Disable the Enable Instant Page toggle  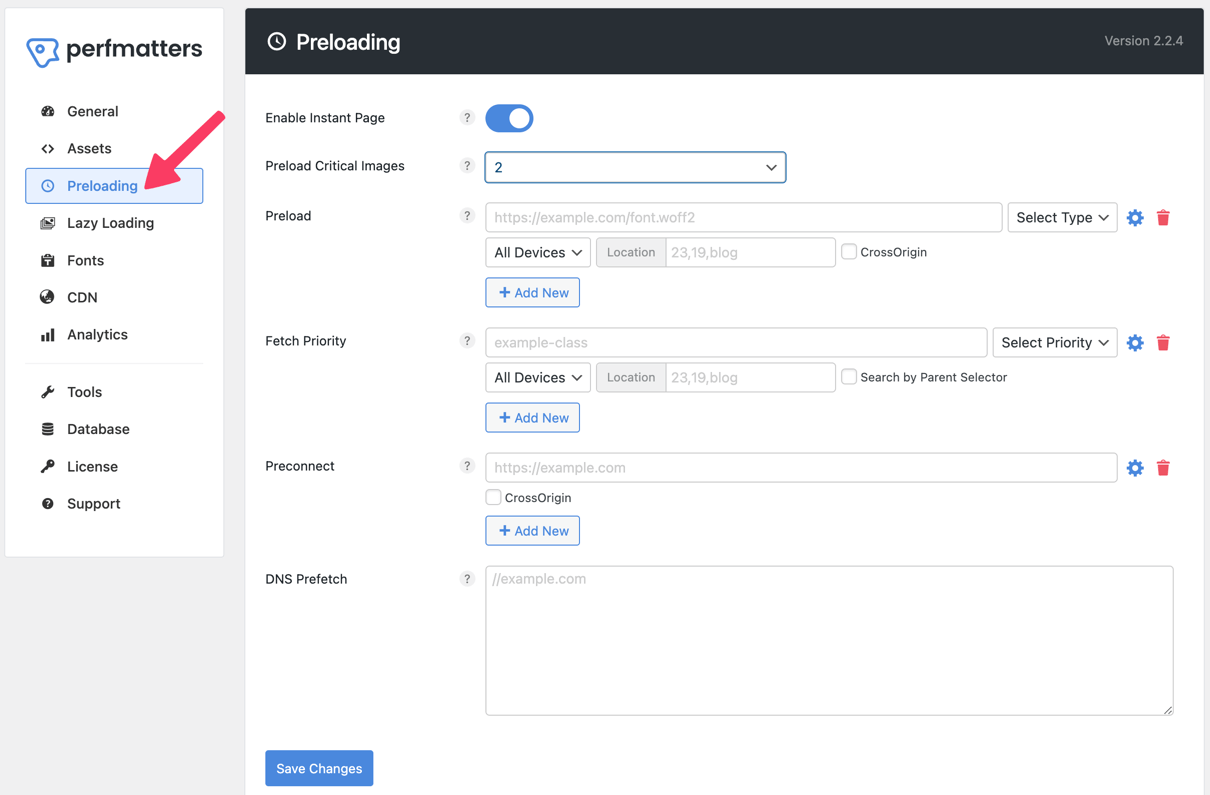point(509,118)
